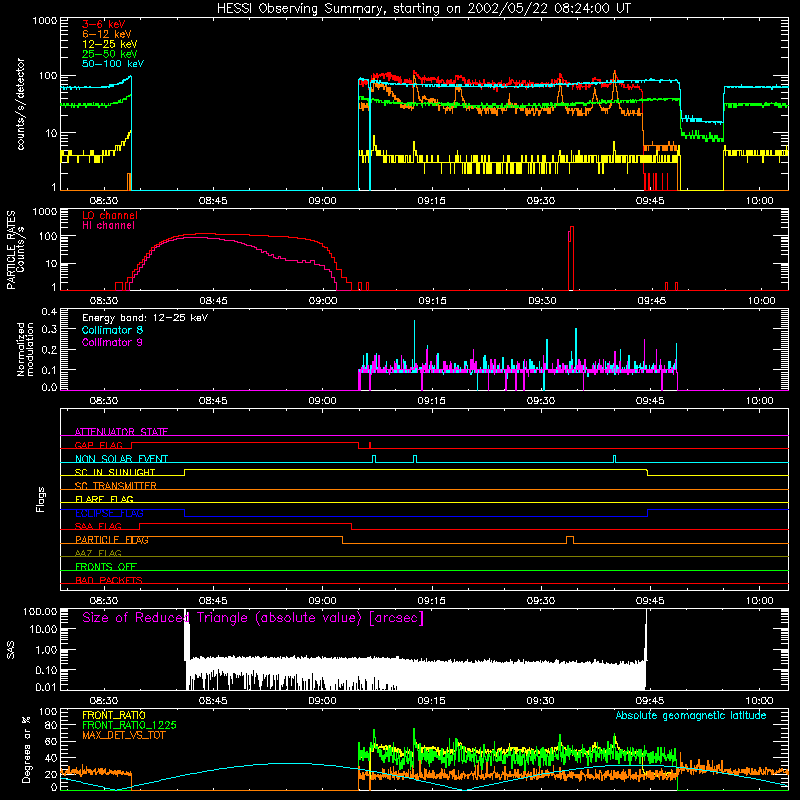Select the "3-6 keV" legend label
This screenshot has width=800, height=800.
pos(104,24)
